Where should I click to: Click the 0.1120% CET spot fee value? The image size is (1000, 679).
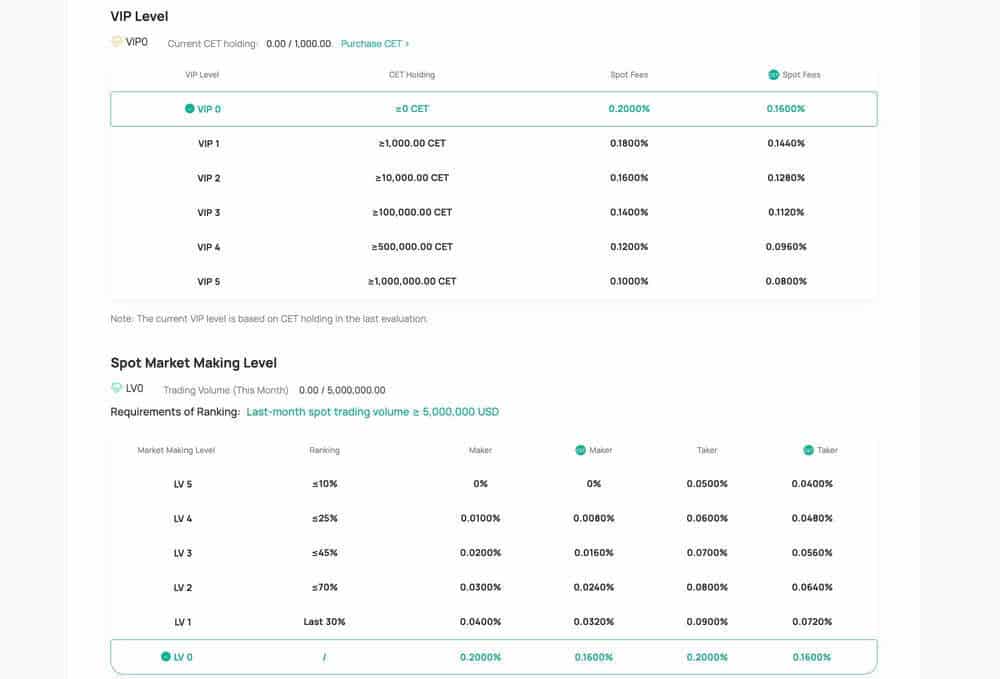point(786,212)
